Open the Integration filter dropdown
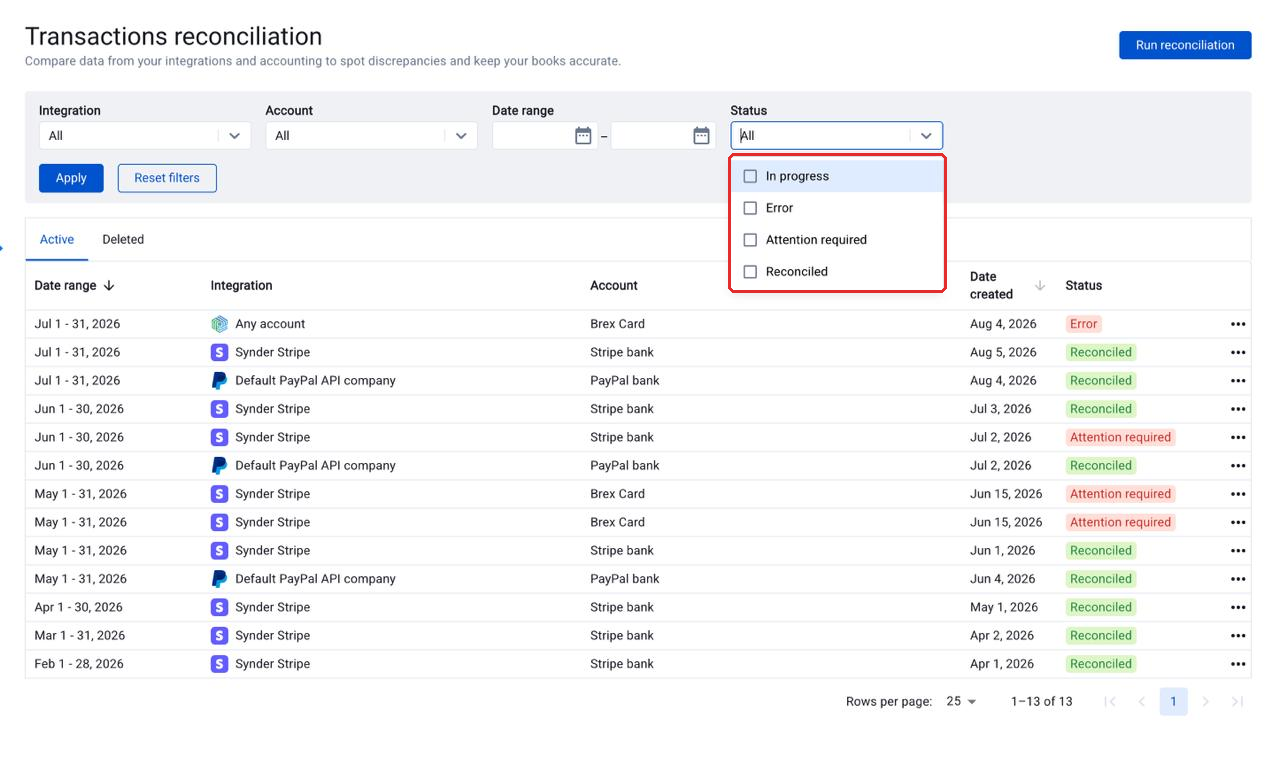 point(145,136)
